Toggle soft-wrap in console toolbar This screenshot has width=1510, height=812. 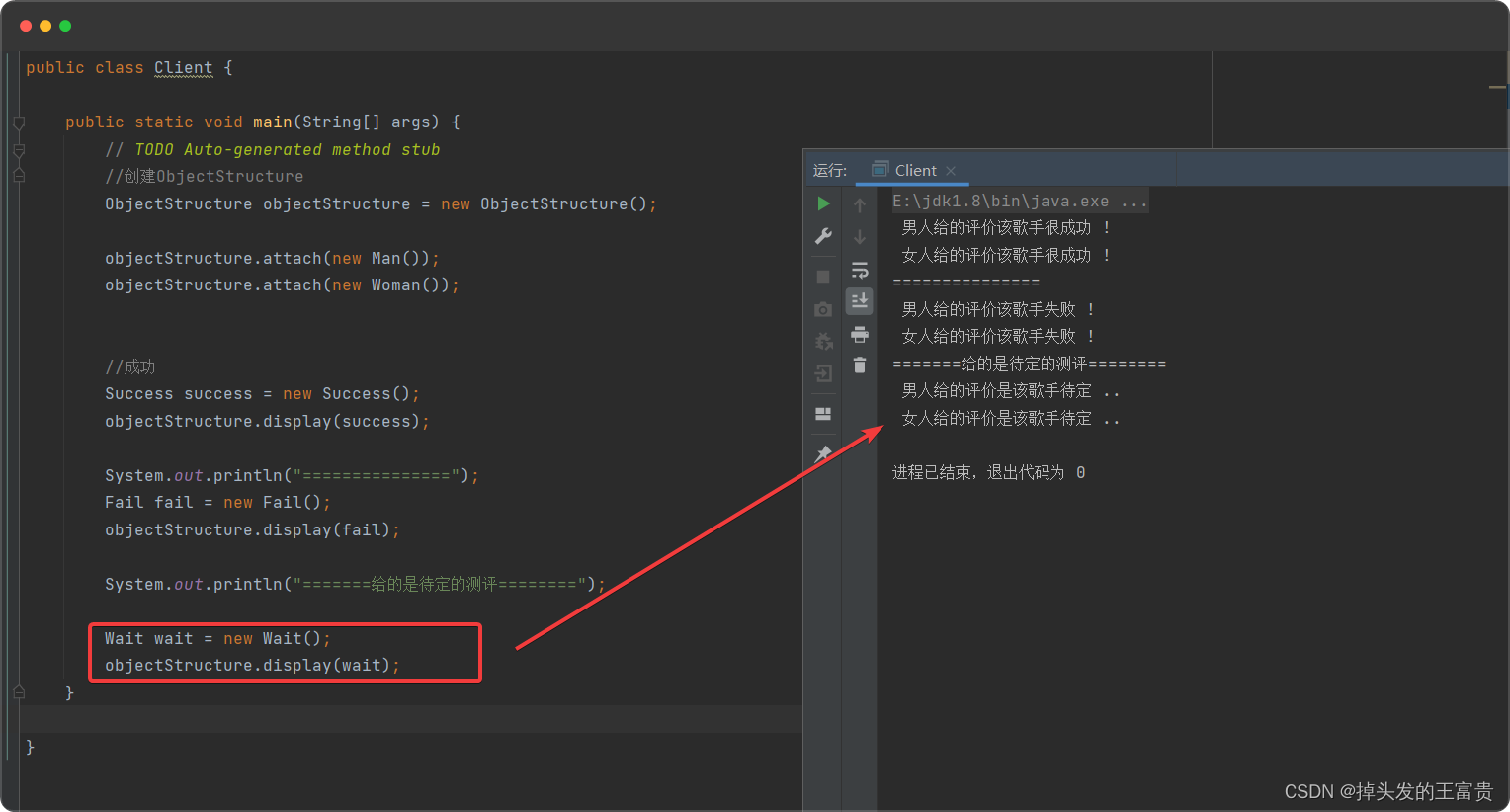[x=860, y=270]
